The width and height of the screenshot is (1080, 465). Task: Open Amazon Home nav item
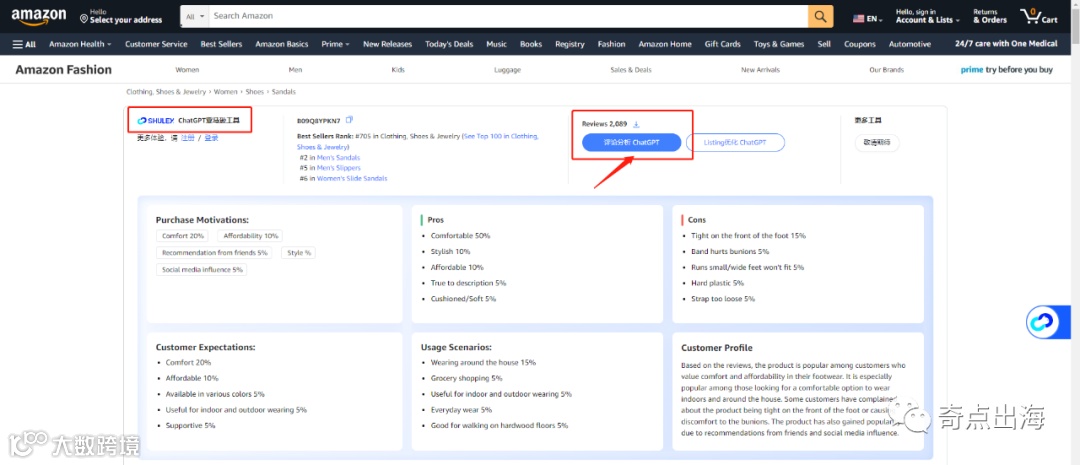[665, 44]
